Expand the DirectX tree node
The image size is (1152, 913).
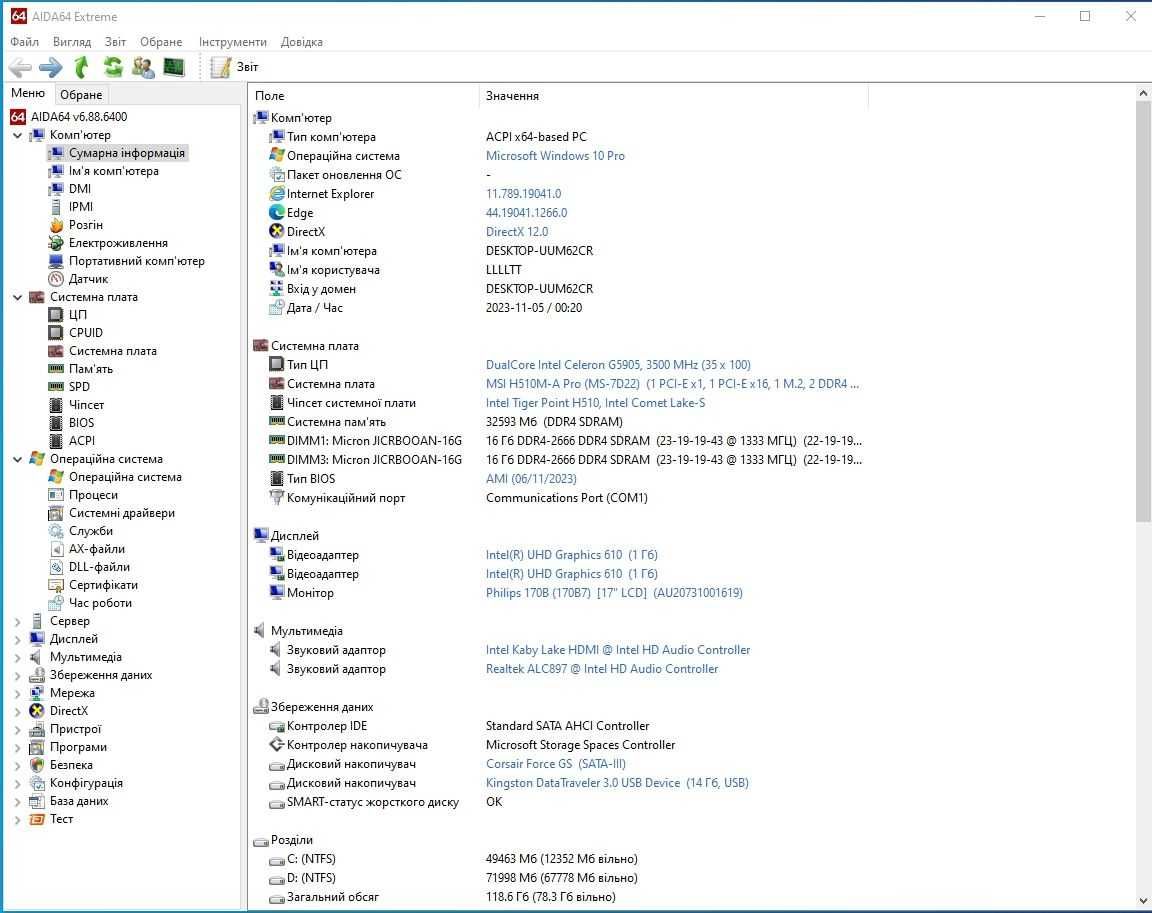click(x=18, y=711)
